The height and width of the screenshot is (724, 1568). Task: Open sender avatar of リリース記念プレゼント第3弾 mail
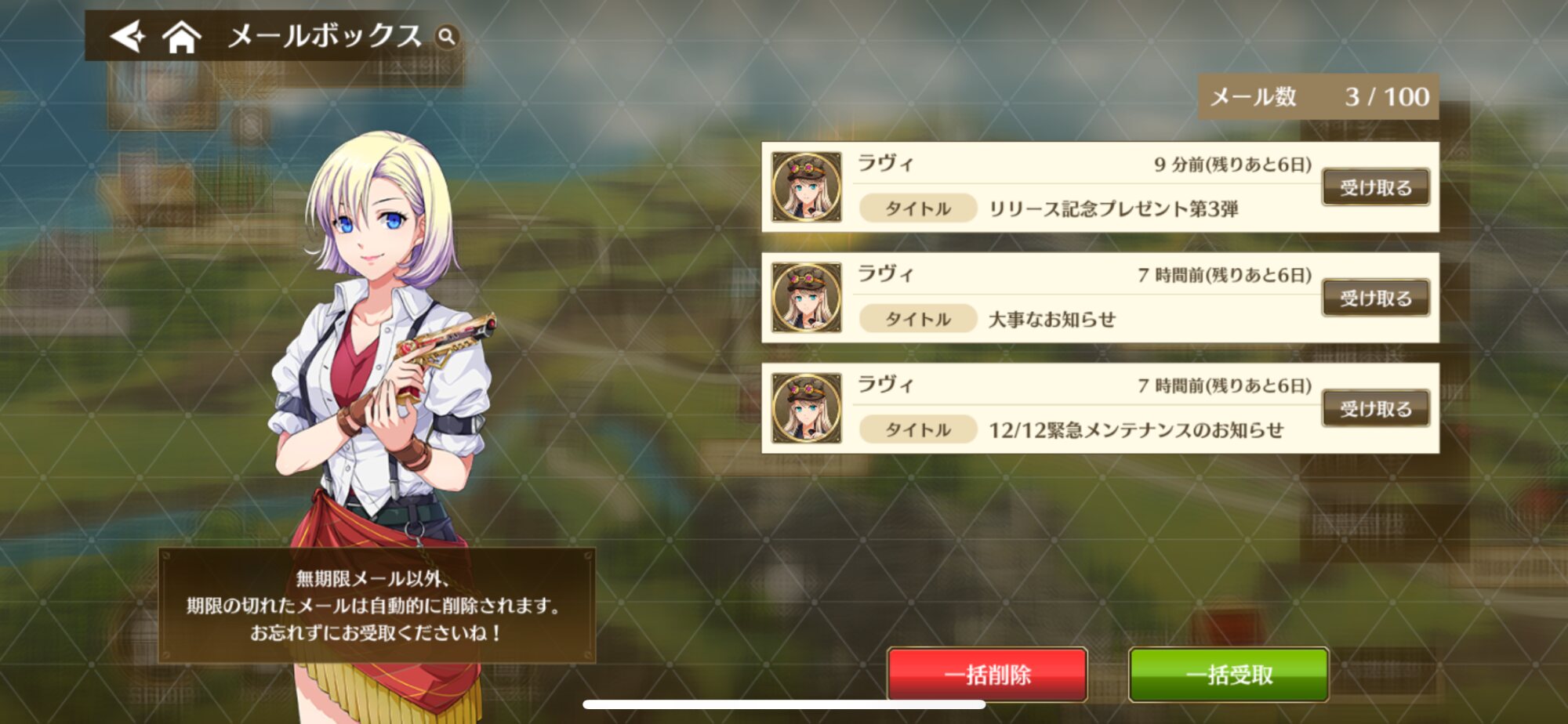[806, 187]
